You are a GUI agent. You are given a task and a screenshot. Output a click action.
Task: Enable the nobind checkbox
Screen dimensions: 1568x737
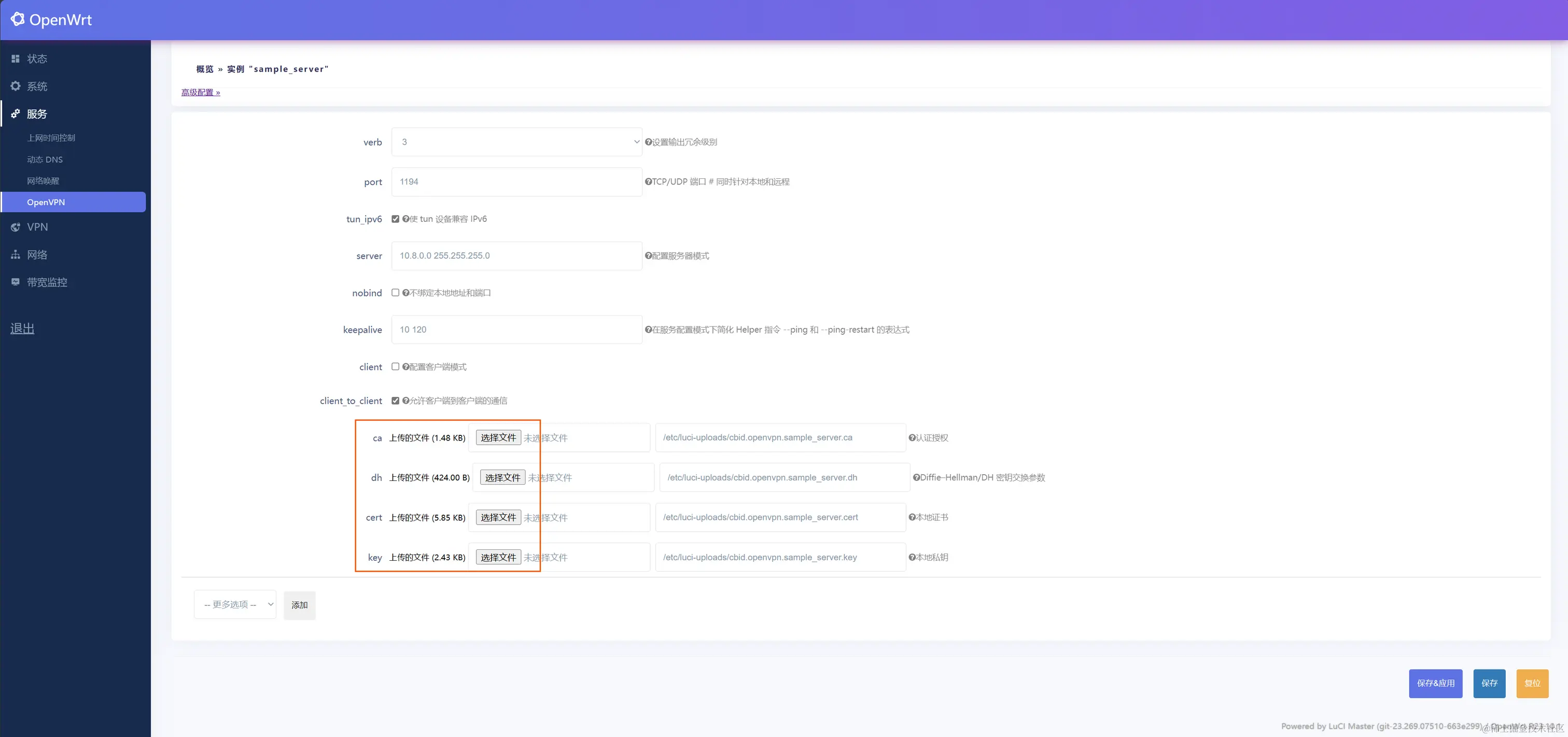[x=396, y=293]
